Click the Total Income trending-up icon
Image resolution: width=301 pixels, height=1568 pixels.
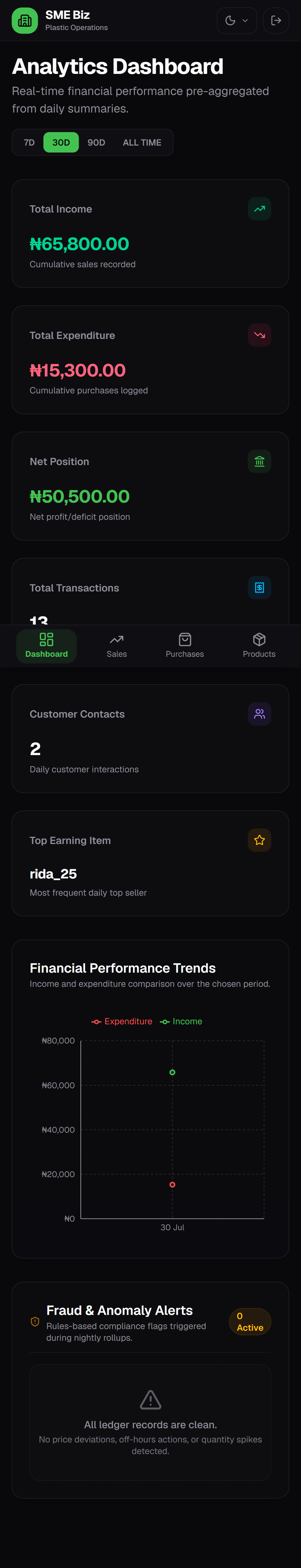tap(260, 209)
